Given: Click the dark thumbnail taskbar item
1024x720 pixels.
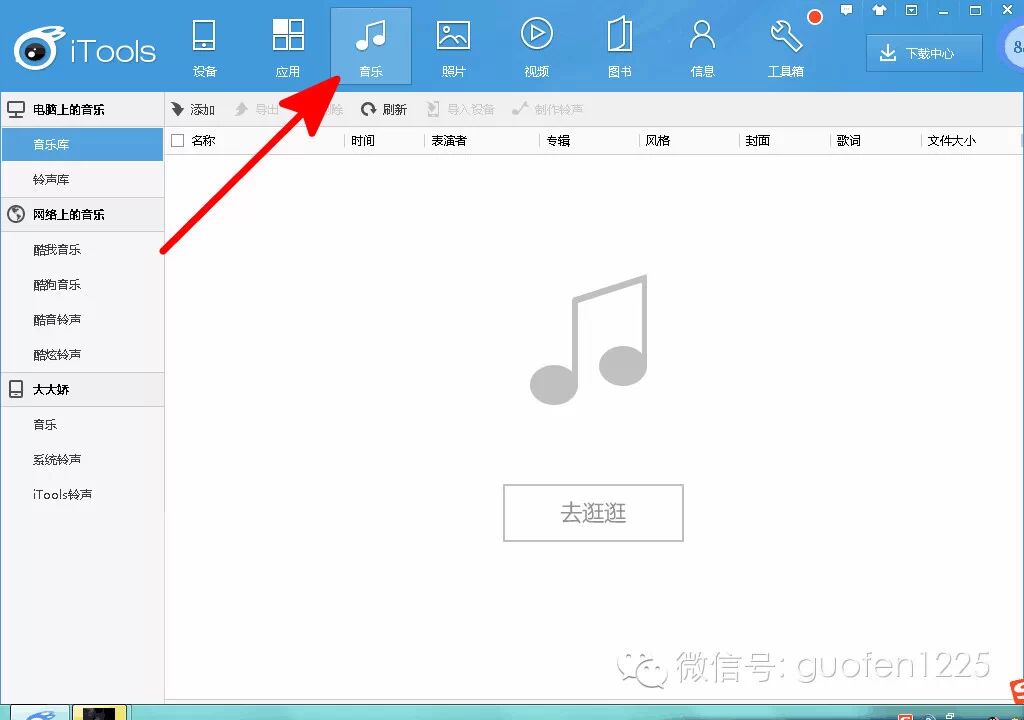Looking at the screenshot, I should tap(99, 712).
